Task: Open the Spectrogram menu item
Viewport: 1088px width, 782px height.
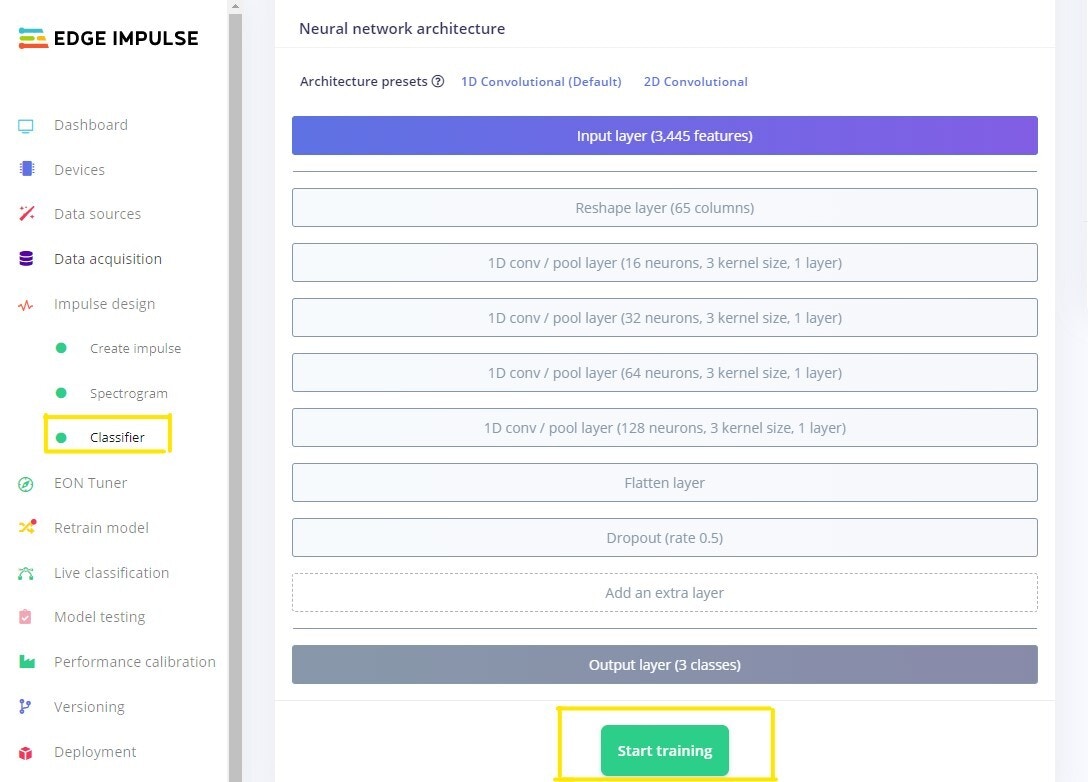Action: [128, 393]
